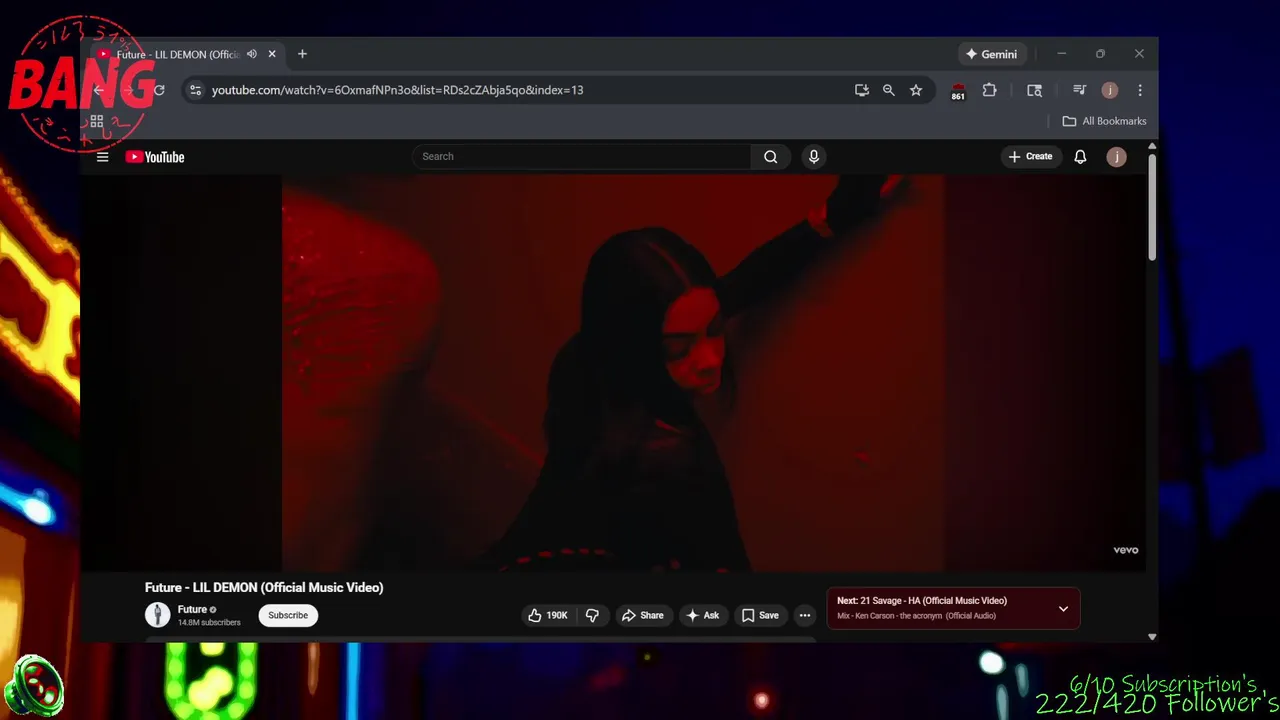Open Future channel avatar
This screenshot has height=720, width=1280.
coord(157,615)
